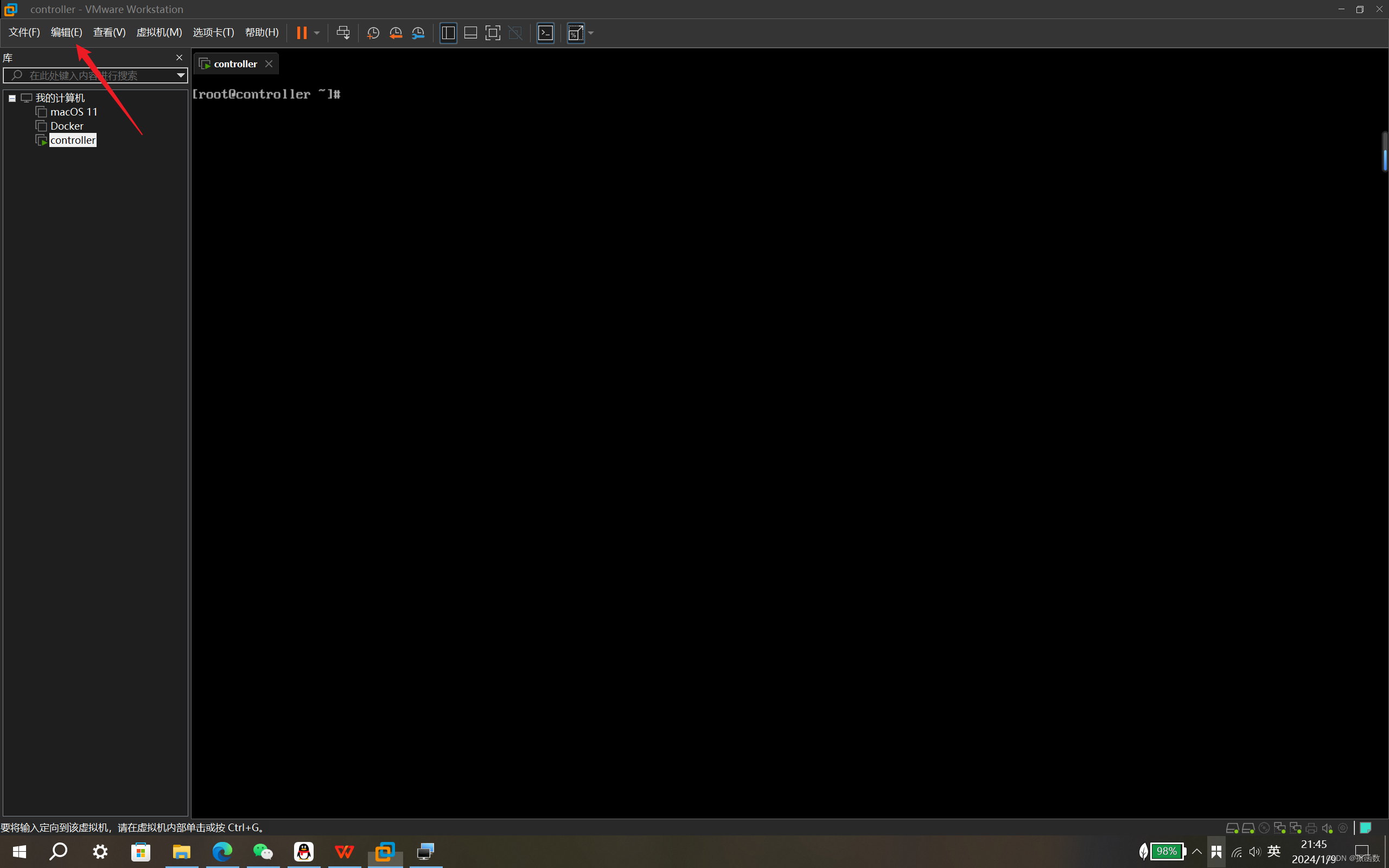Click the second network adapter status icon
1389x868 pixels.
point(1296,828)
